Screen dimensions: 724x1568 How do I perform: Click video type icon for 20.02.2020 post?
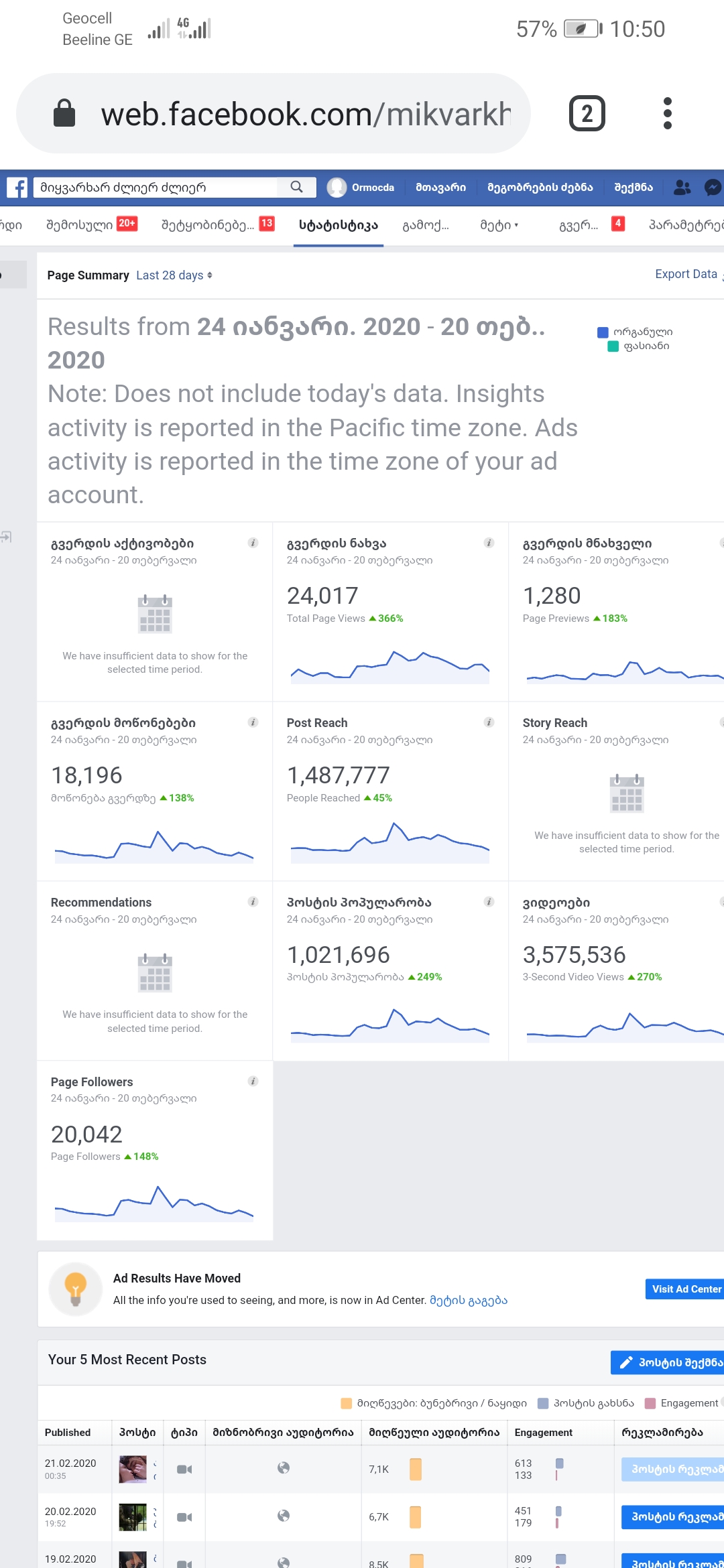(184, 1517)
